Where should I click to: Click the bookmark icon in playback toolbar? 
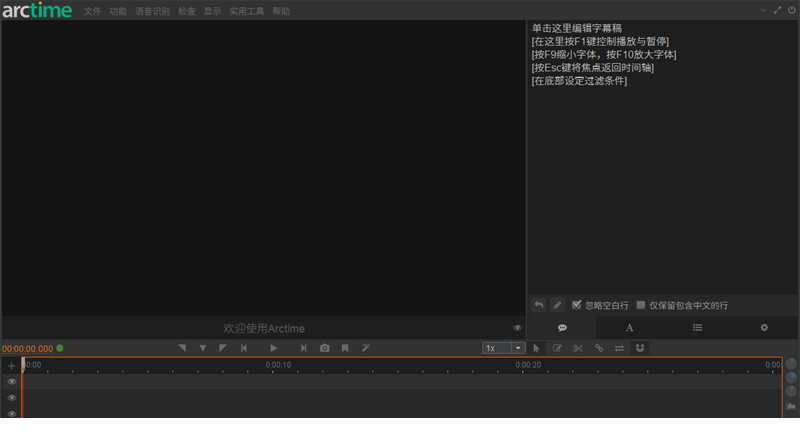point(345,348)
